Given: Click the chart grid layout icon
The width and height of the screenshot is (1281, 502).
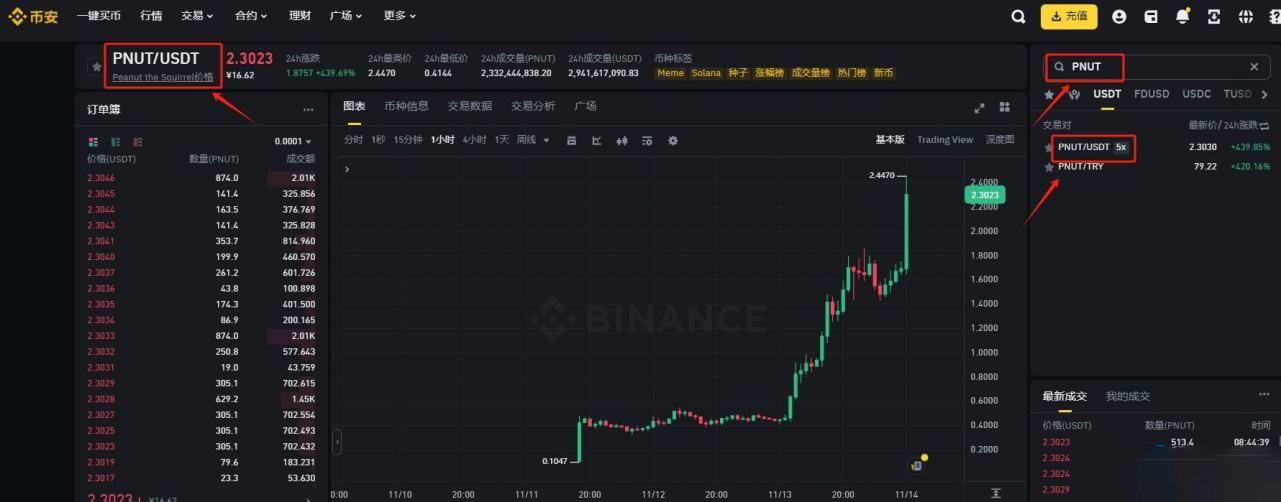Looking at the screenshot, I should coord(1005,107).
